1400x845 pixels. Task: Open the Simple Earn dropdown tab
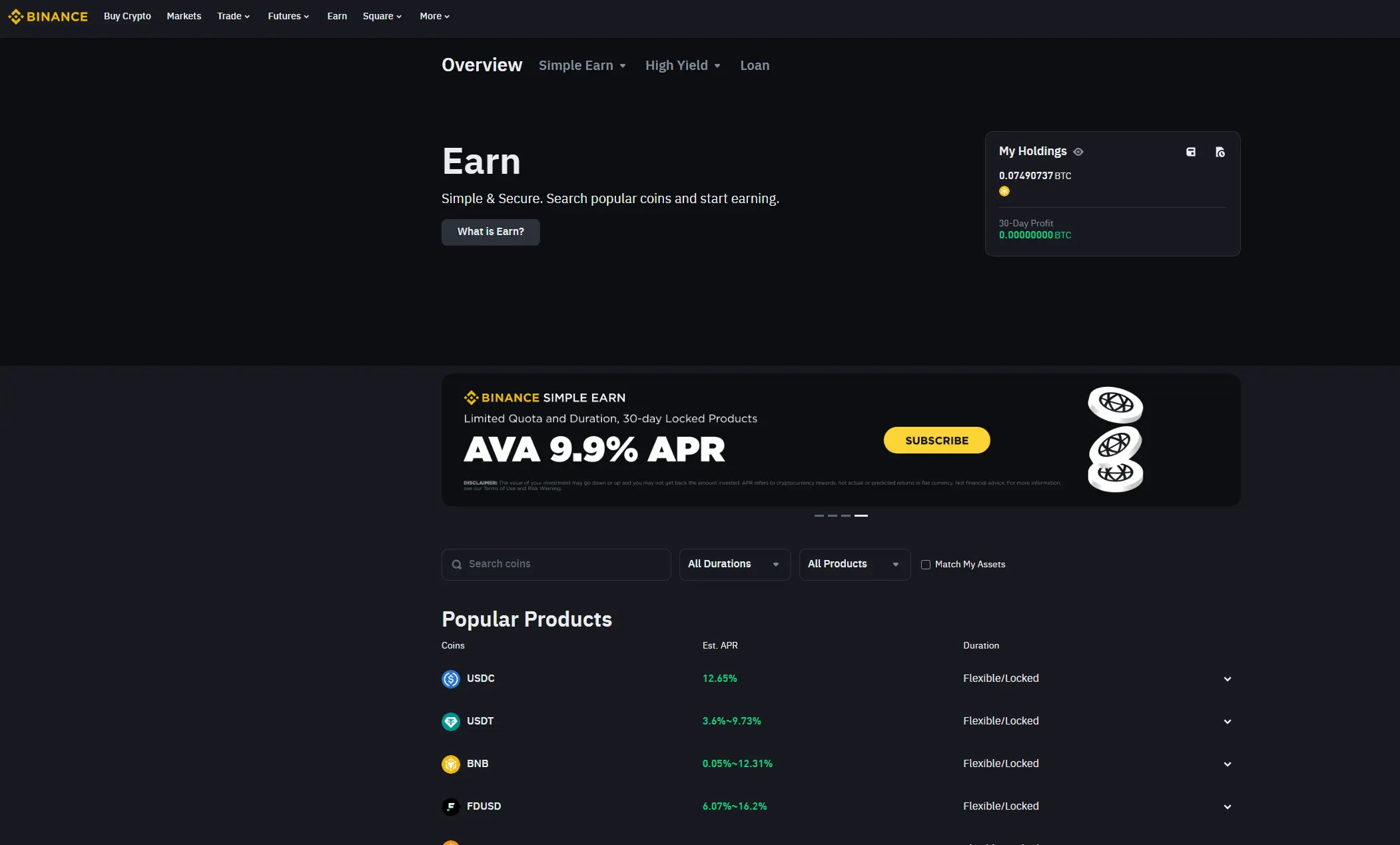point(582,65)
